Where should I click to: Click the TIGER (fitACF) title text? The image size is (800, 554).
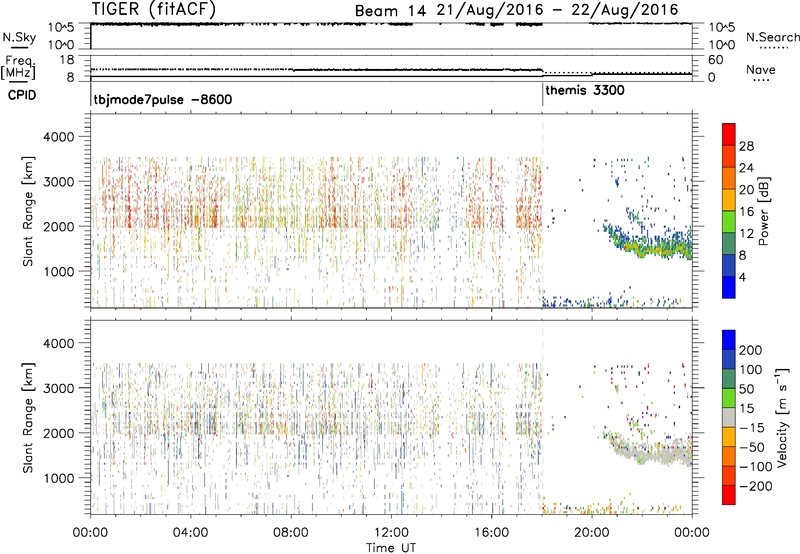click(154, 9)
